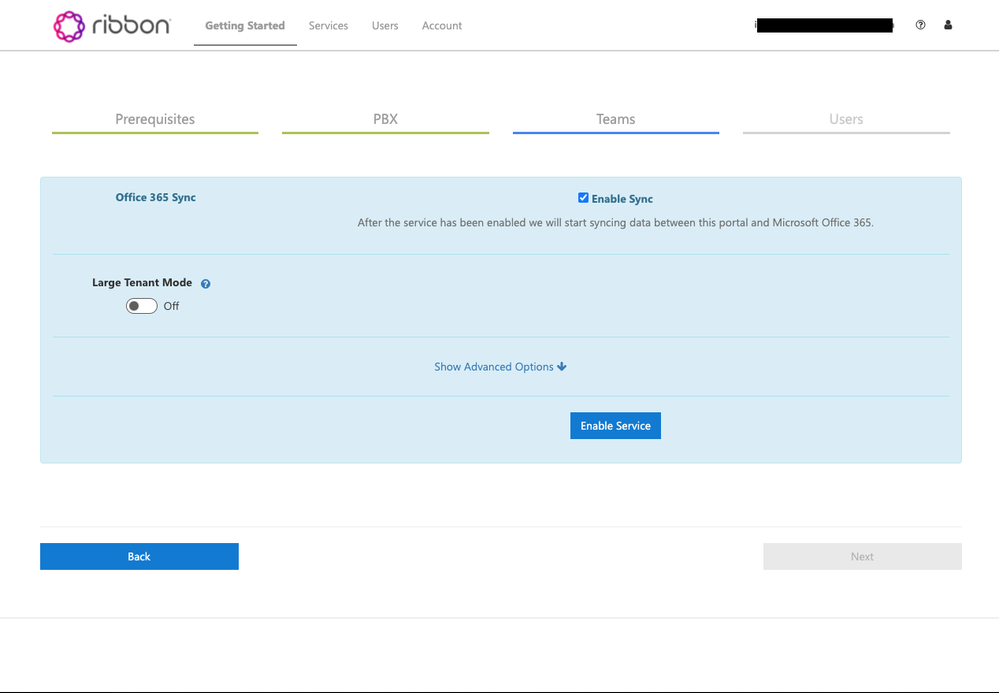Expand Show Advanced Options

(500, 367)
